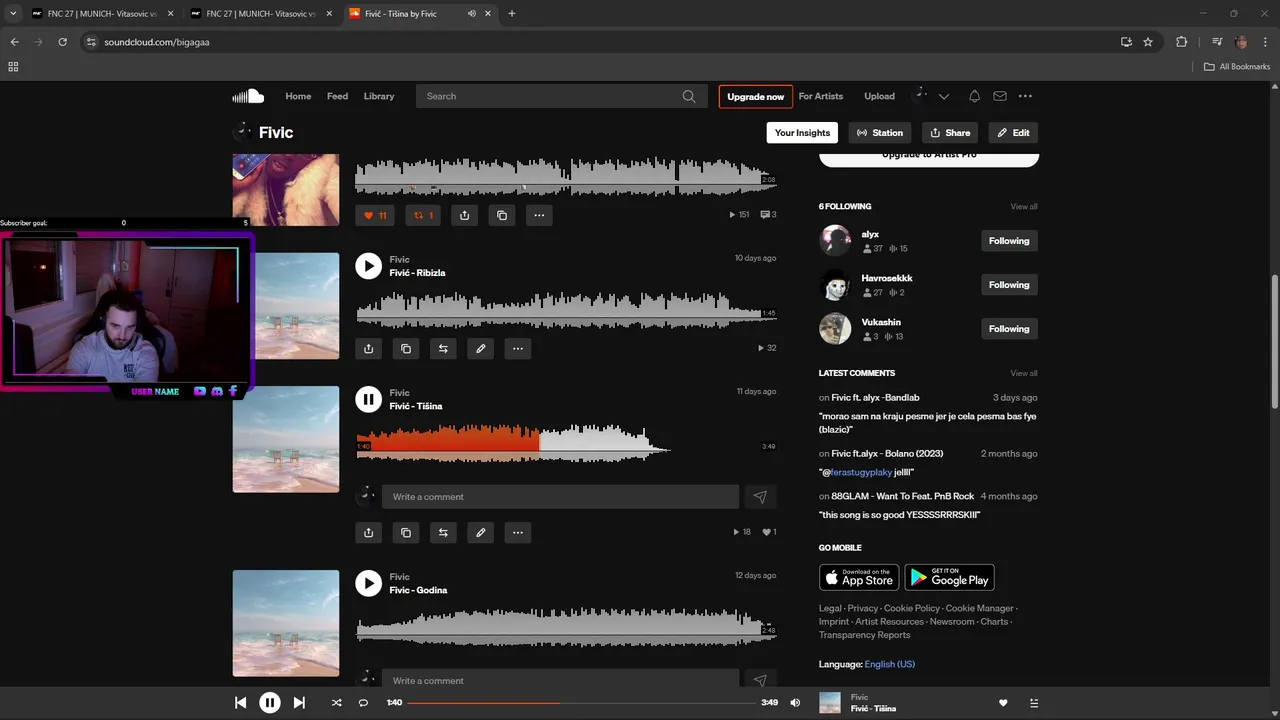Share the Tišina track
This screenshot has width=1280, height=720.
tap(368, 533)
